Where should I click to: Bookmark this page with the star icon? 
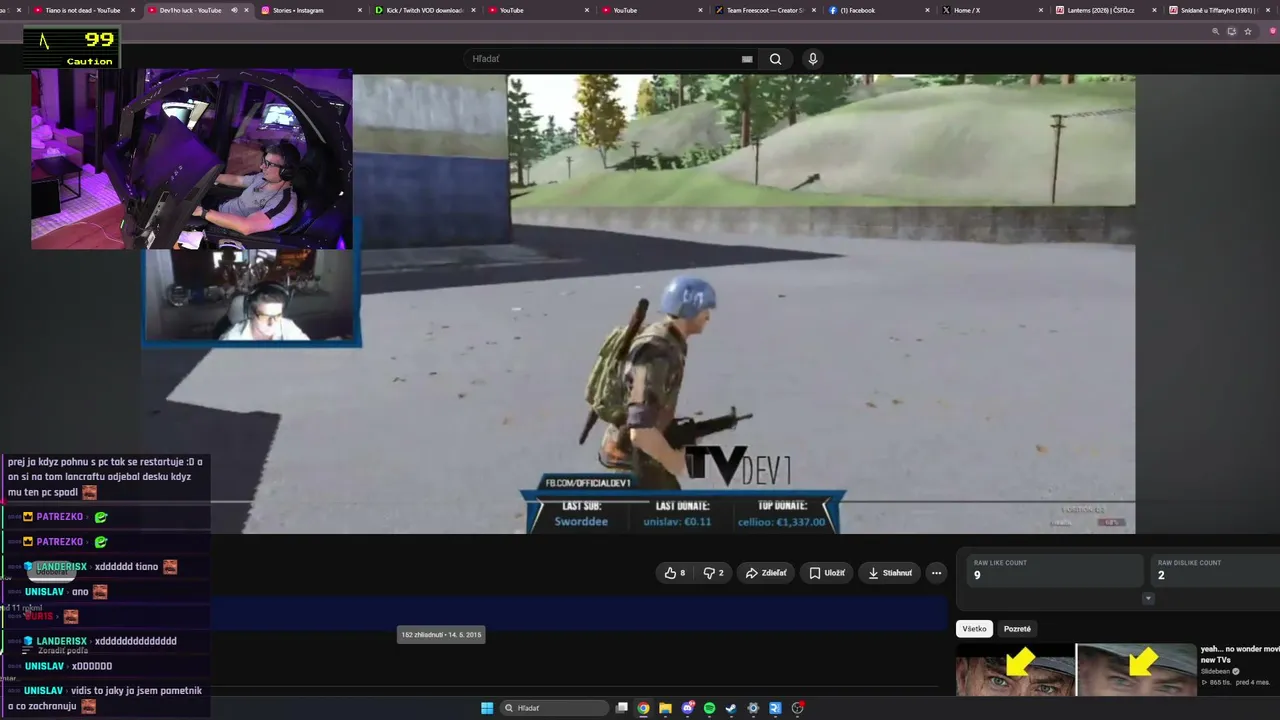pyautogui.click(x=1248, y=31)
